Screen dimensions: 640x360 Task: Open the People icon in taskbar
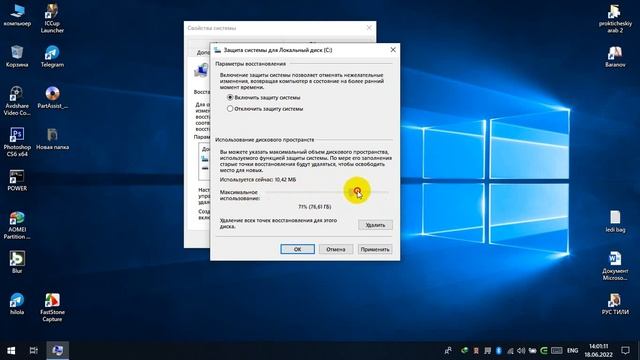click(448, 350)
